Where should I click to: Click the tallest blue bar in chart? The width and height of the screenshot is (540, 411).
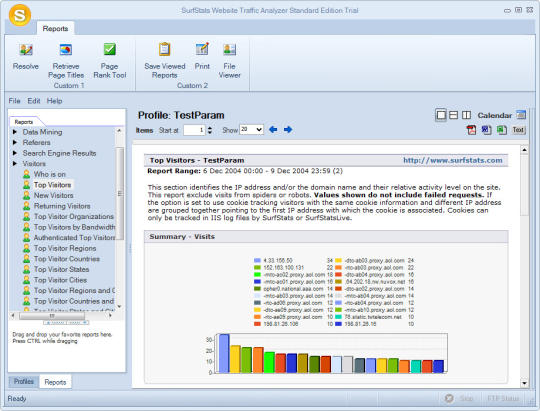pyautogui.click(x=224, y=353)
